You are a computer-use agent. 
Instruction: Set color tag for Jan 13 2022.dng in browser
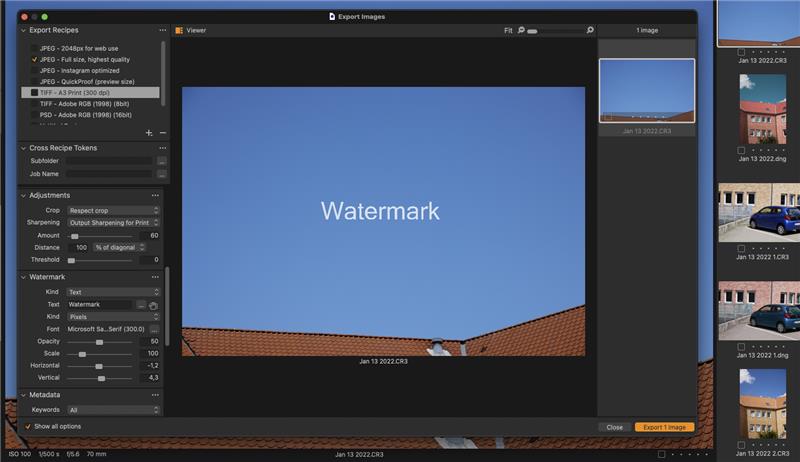tap(741, 150)
